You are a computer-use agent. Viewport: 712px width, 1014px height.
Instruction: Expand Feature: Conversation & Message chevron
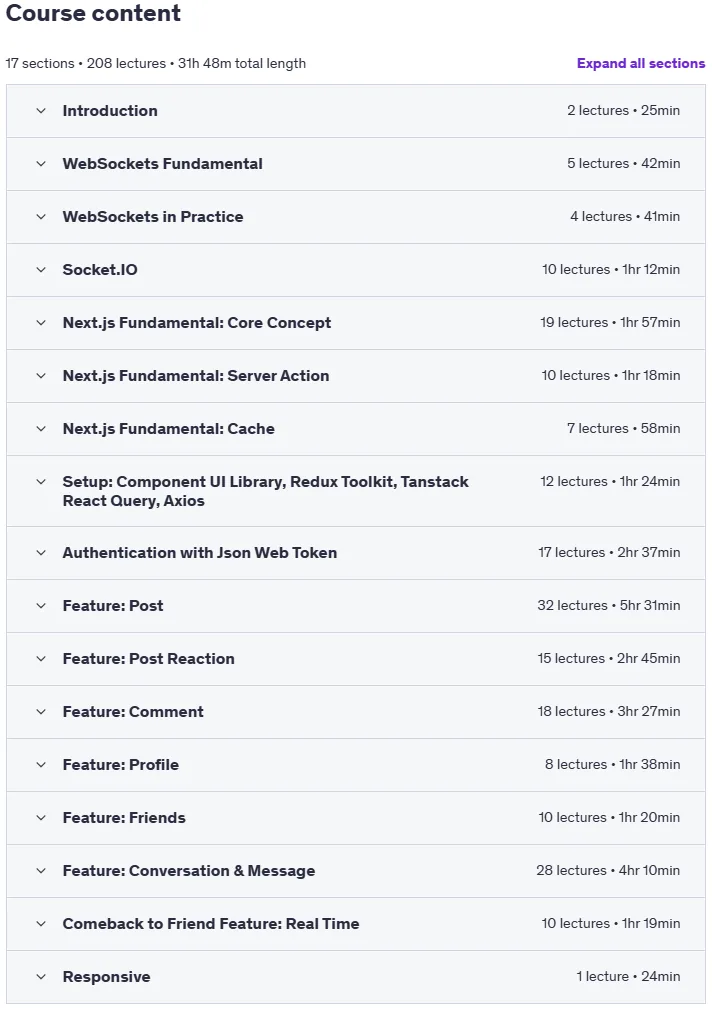[41, 871]
